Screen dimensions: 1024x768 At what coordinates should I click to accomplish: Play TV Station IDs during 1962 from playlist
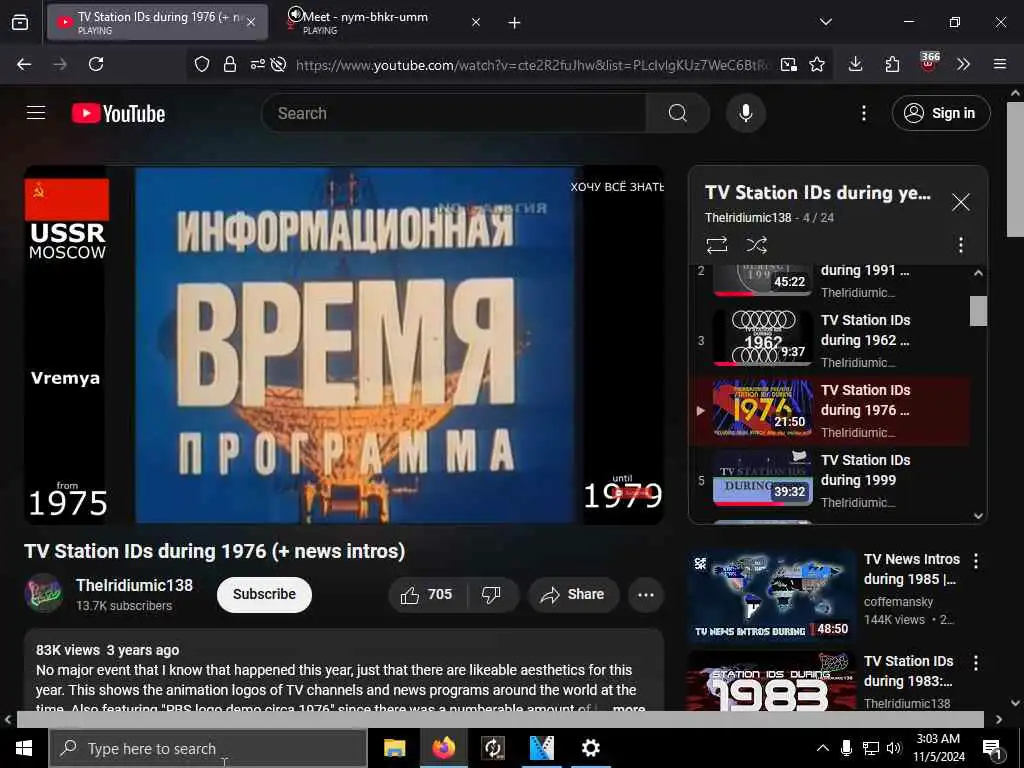point(829,340)
